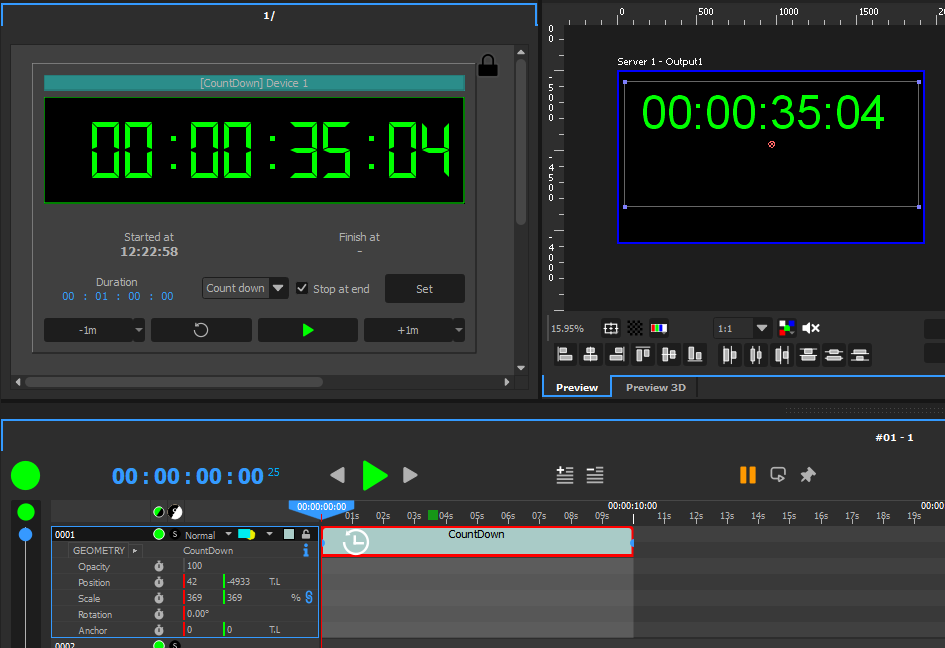The image size is (945, 648).
Task: Play the timeline with the large green play button
Action: (x=374, y=475)
